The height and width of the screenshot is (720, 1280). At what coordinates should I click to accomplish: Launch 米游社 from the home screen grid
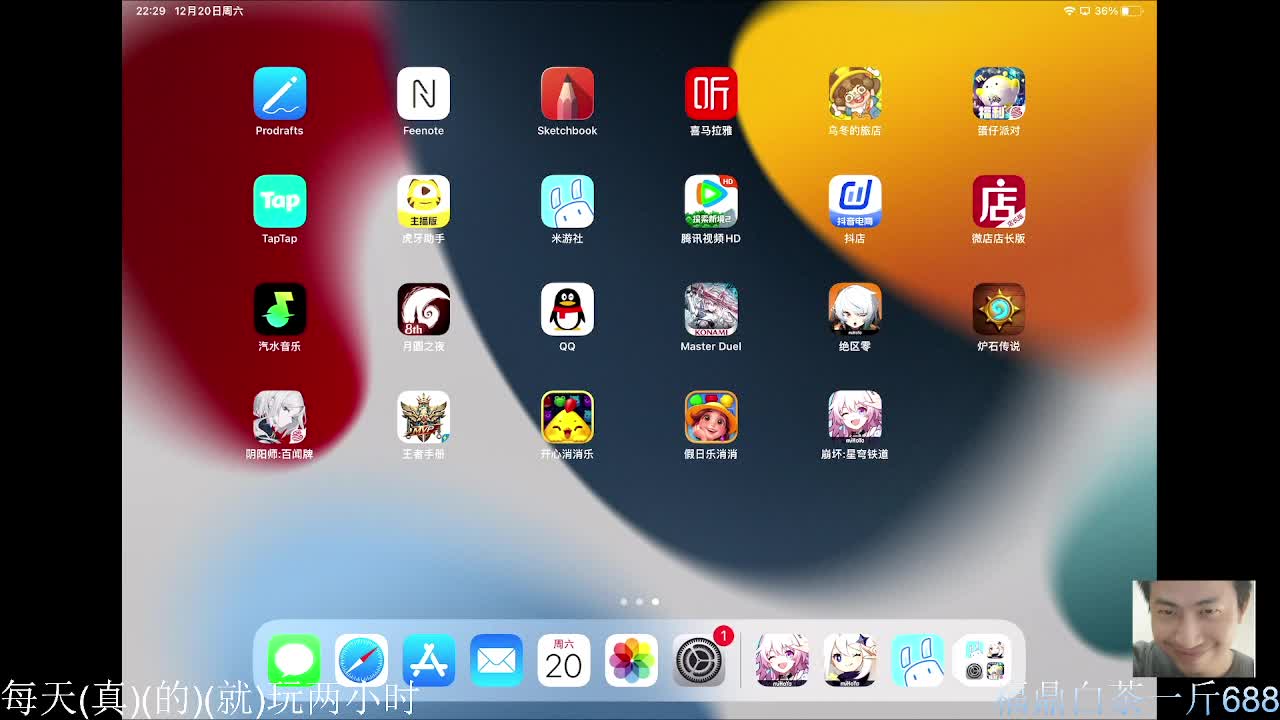[x=567, y=202]
